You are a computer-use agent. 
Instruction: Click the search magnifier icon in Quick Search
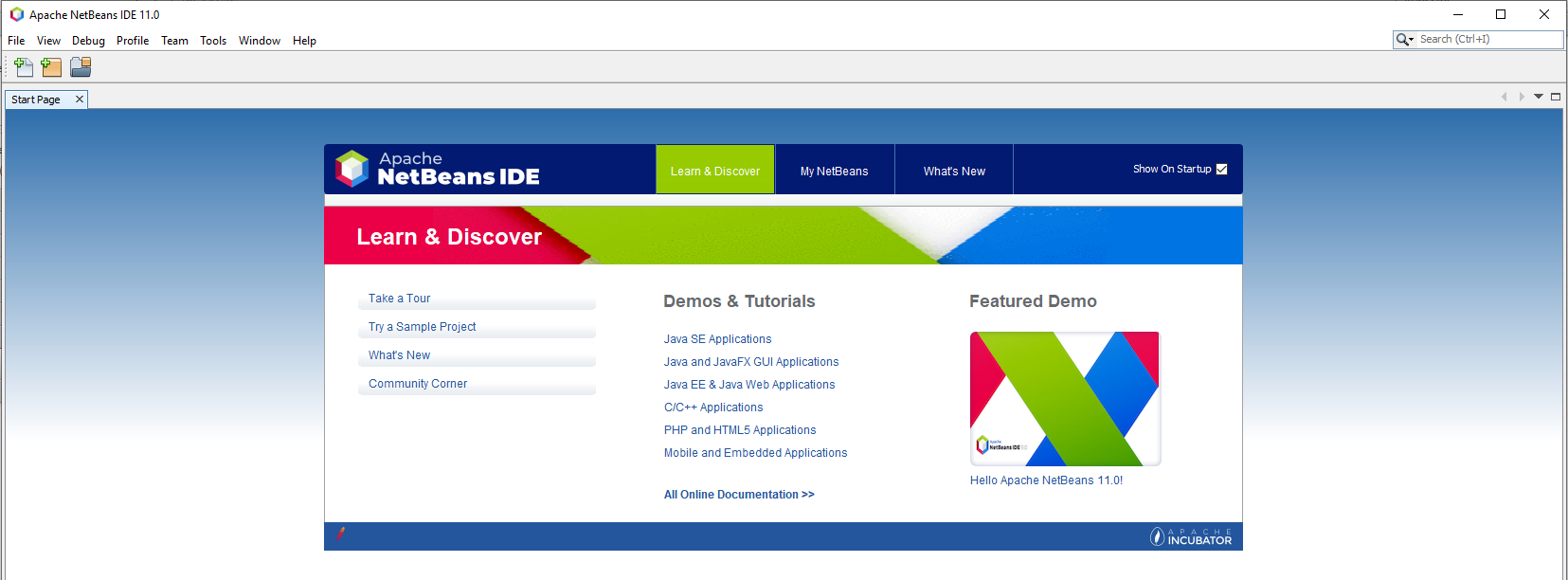pos(1404,39)
